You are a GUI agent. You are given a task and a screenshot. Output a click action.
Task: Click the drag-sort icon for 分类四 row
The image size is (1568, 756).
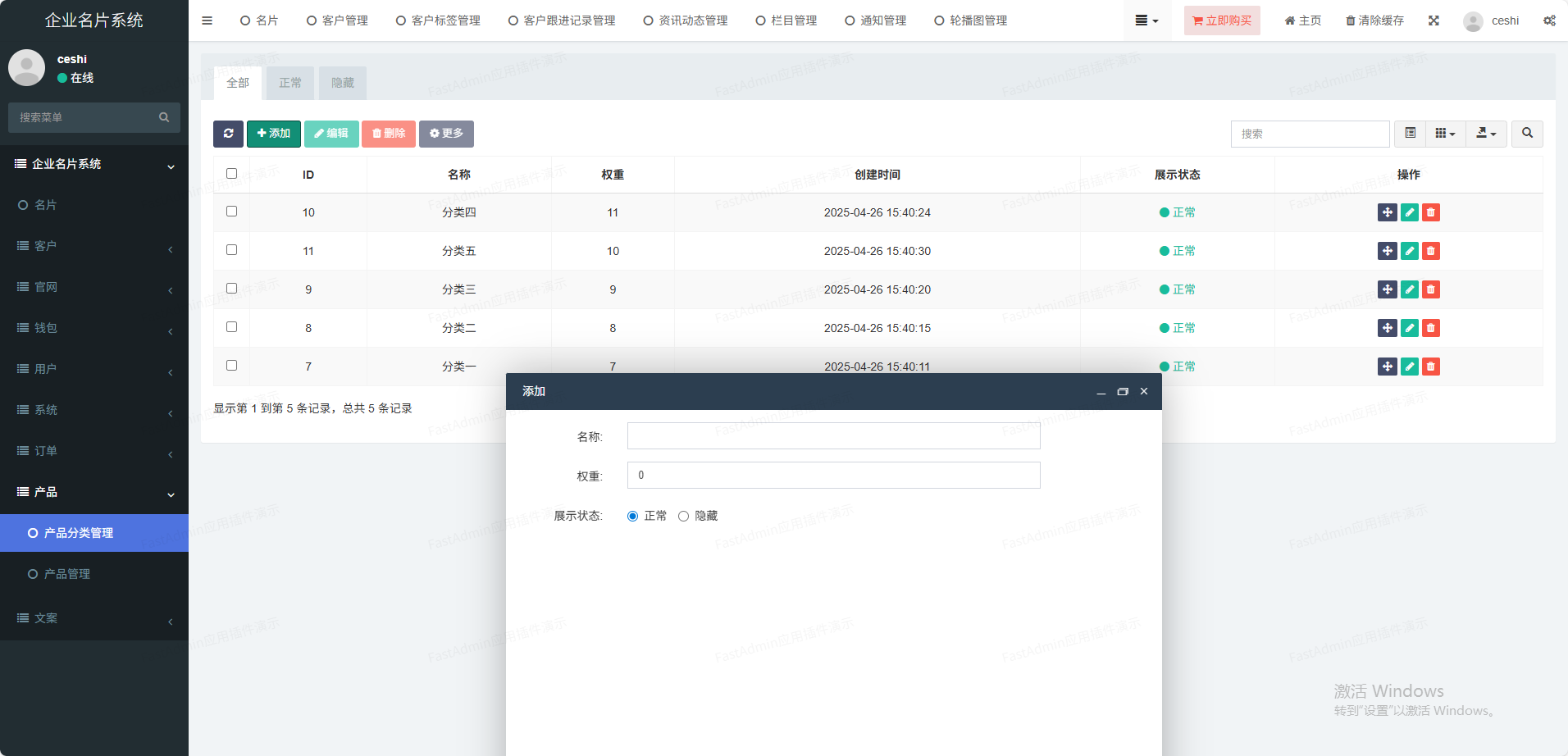[1387, 212]
